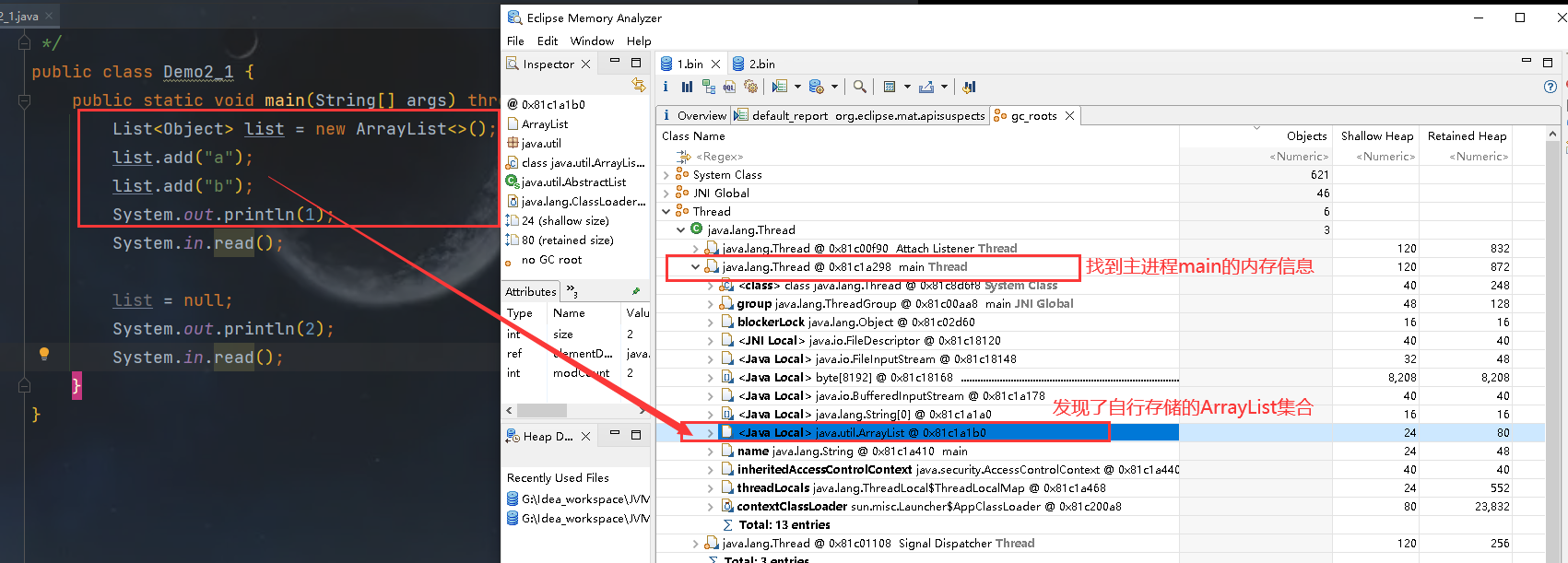Screen dimensions: 1568x563
Task: Sort by the Retained Heap column header
Action: click(1467, 136)
